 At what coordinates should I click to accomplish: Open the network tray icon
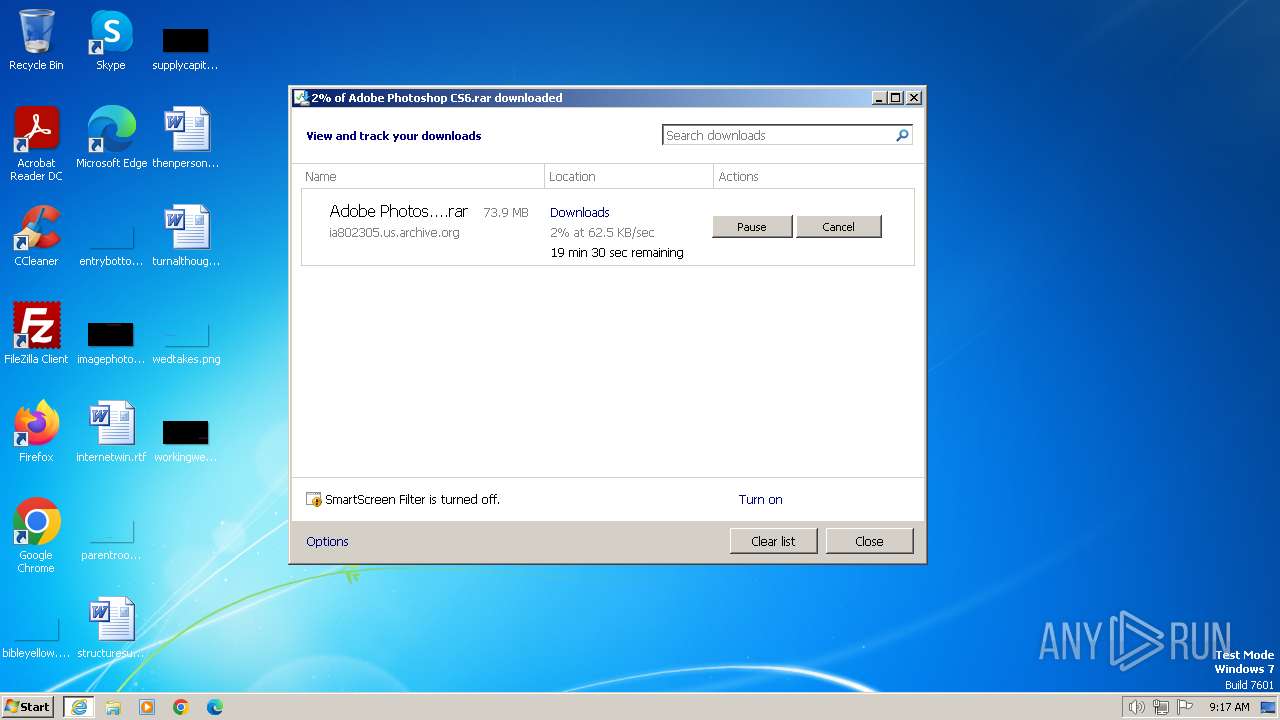1161,707
